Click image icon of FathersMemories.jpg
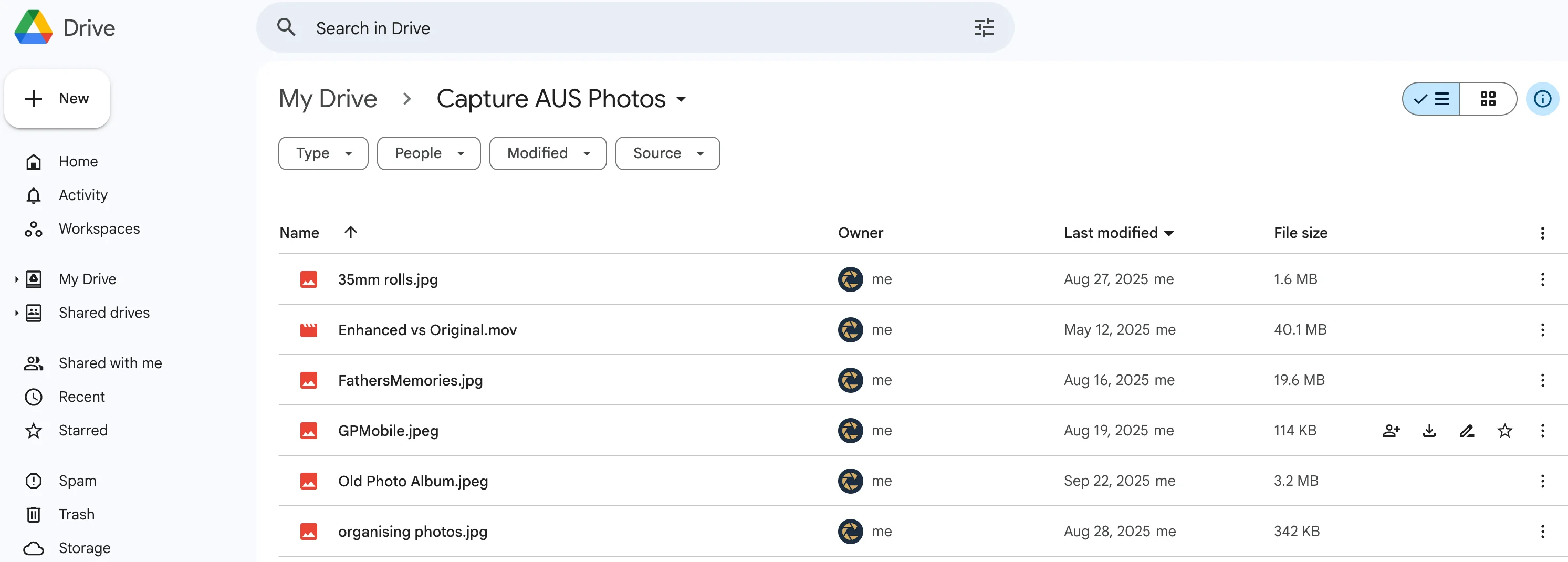The height and width of the screenshot is (562, 1568). pos(309,380)
